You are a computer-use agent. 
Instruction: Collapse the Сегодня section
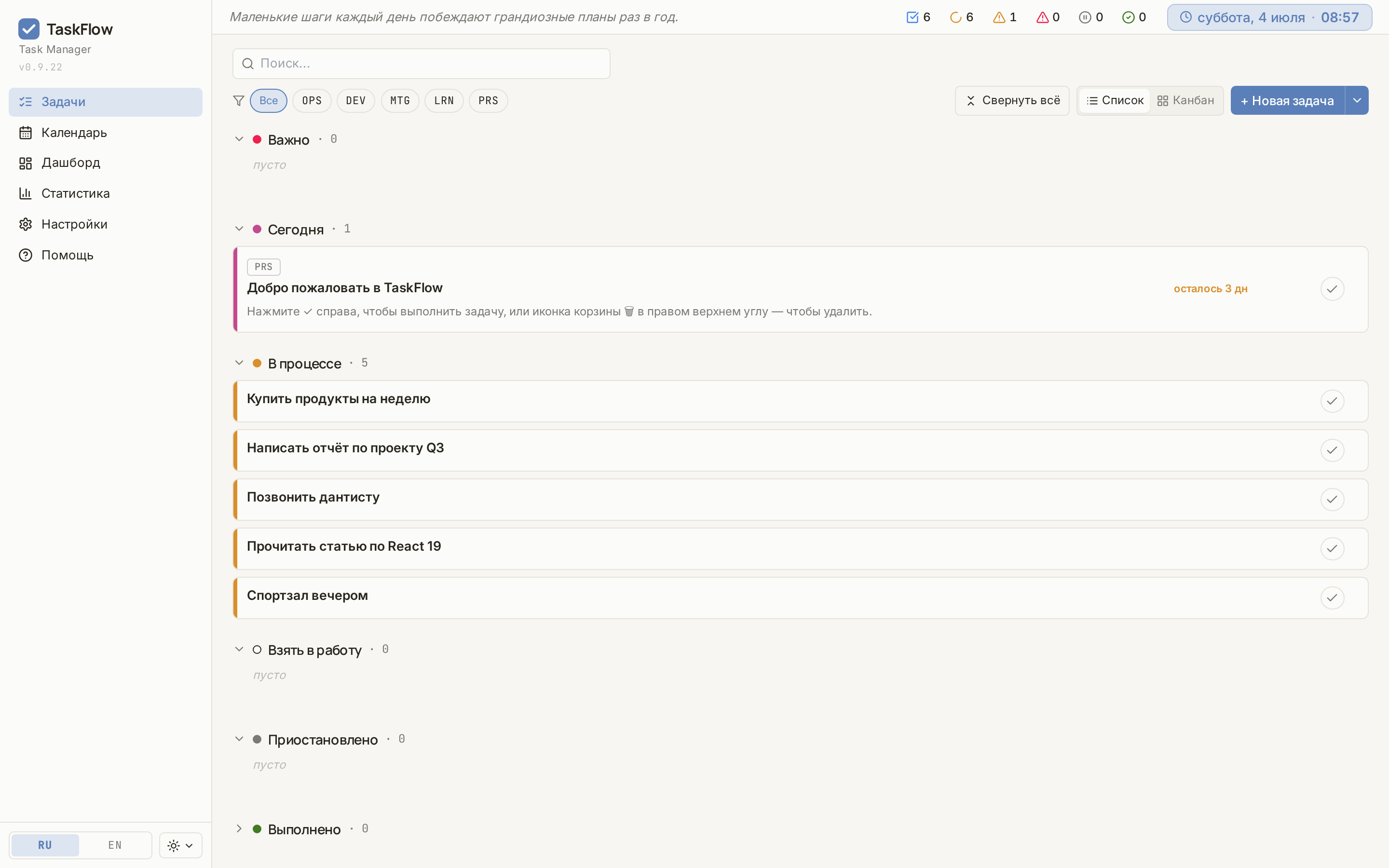coord(239,229)
